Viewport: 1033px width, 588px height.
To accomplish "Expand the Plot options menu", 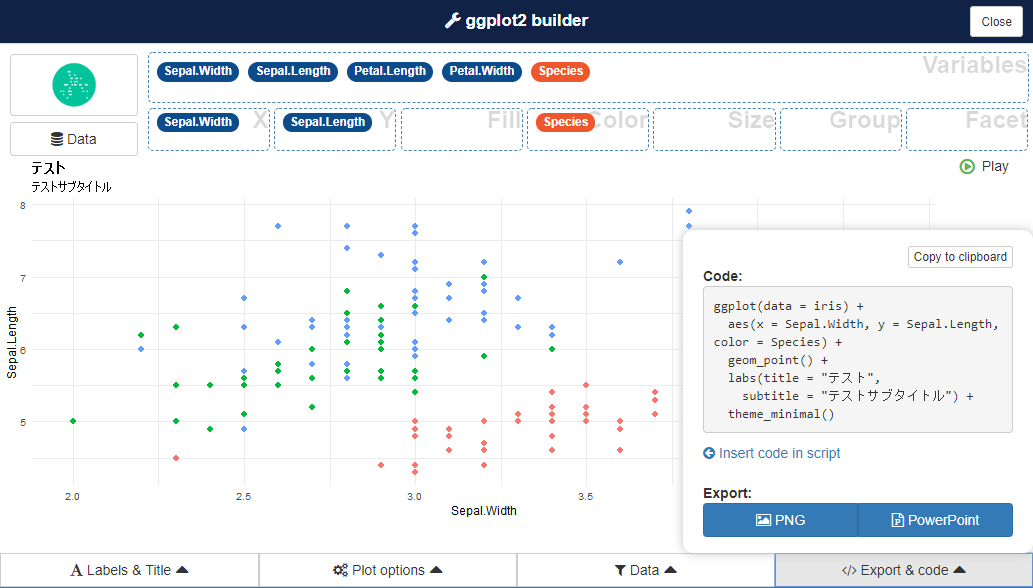I will tap(387, 570).
